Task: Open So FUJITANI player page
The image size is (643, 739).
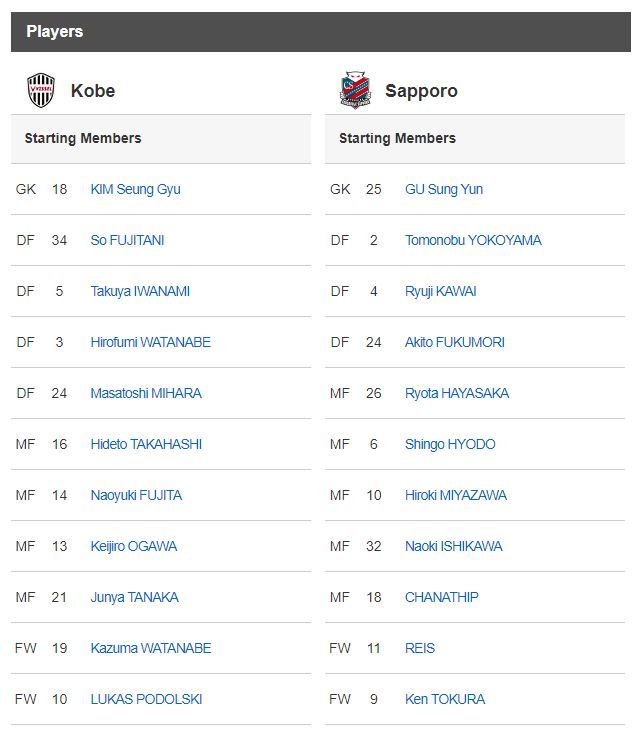Action: click(127, 240)
